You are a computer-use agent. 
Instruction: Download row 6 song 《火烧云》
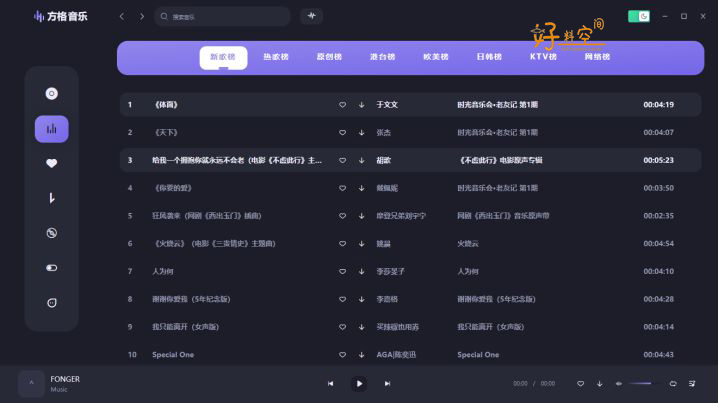362,244
